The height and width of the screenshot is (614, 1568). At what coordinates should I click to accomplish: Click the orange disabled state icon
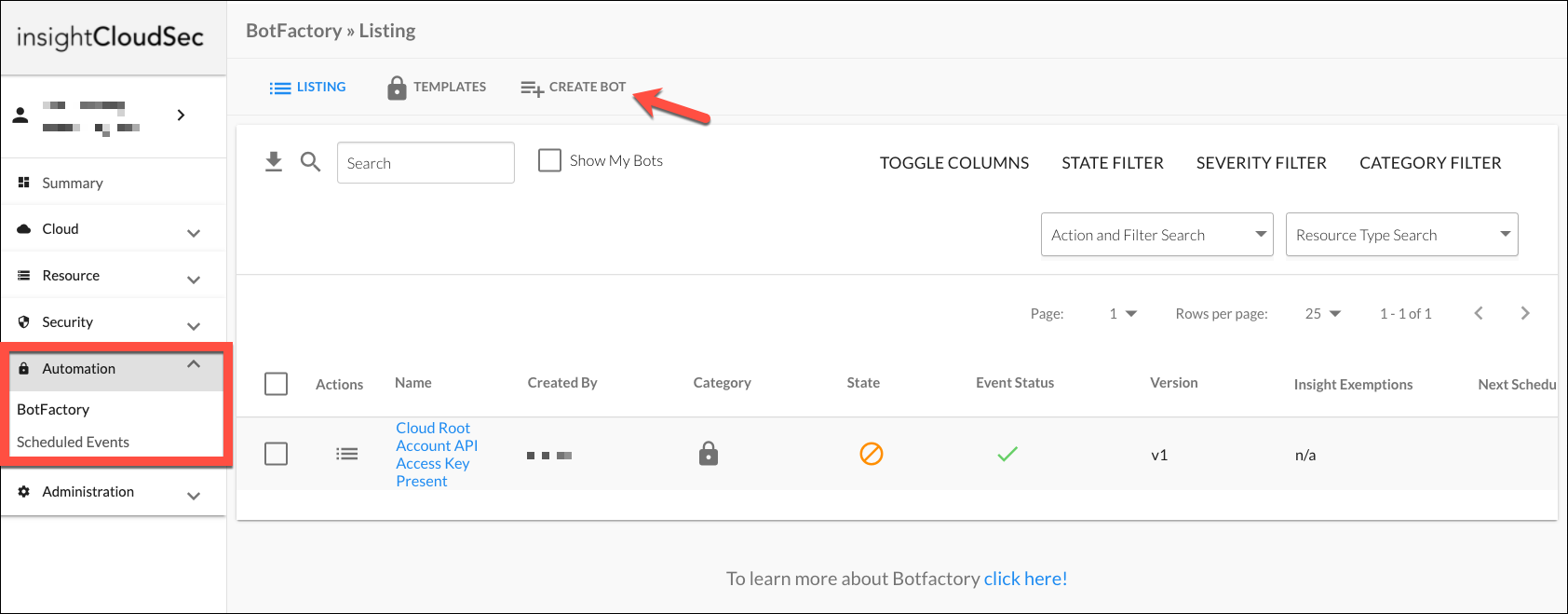(x=871, y=454)
